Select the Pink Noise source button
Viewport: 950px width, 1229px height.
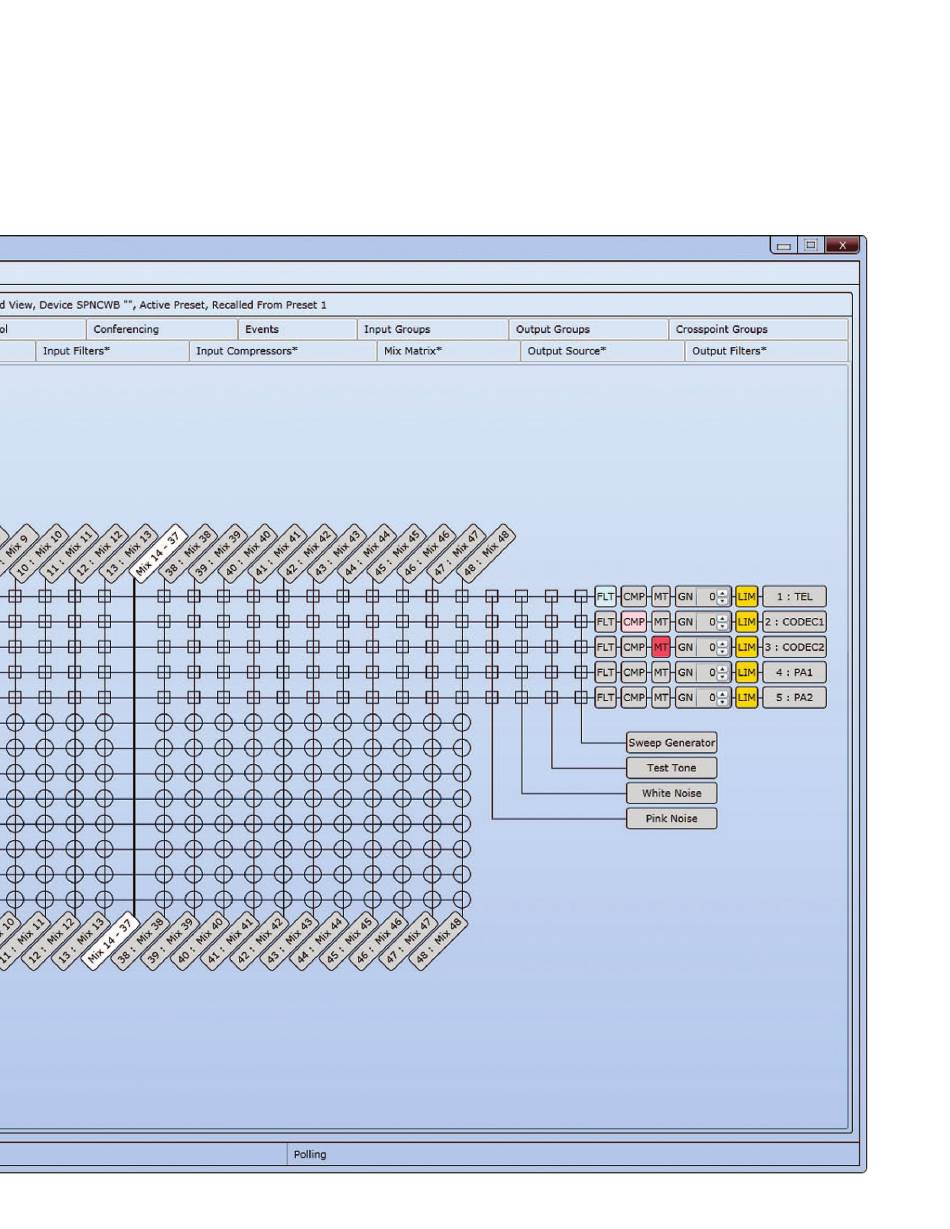pyautogui.click(x=671, y=819)
